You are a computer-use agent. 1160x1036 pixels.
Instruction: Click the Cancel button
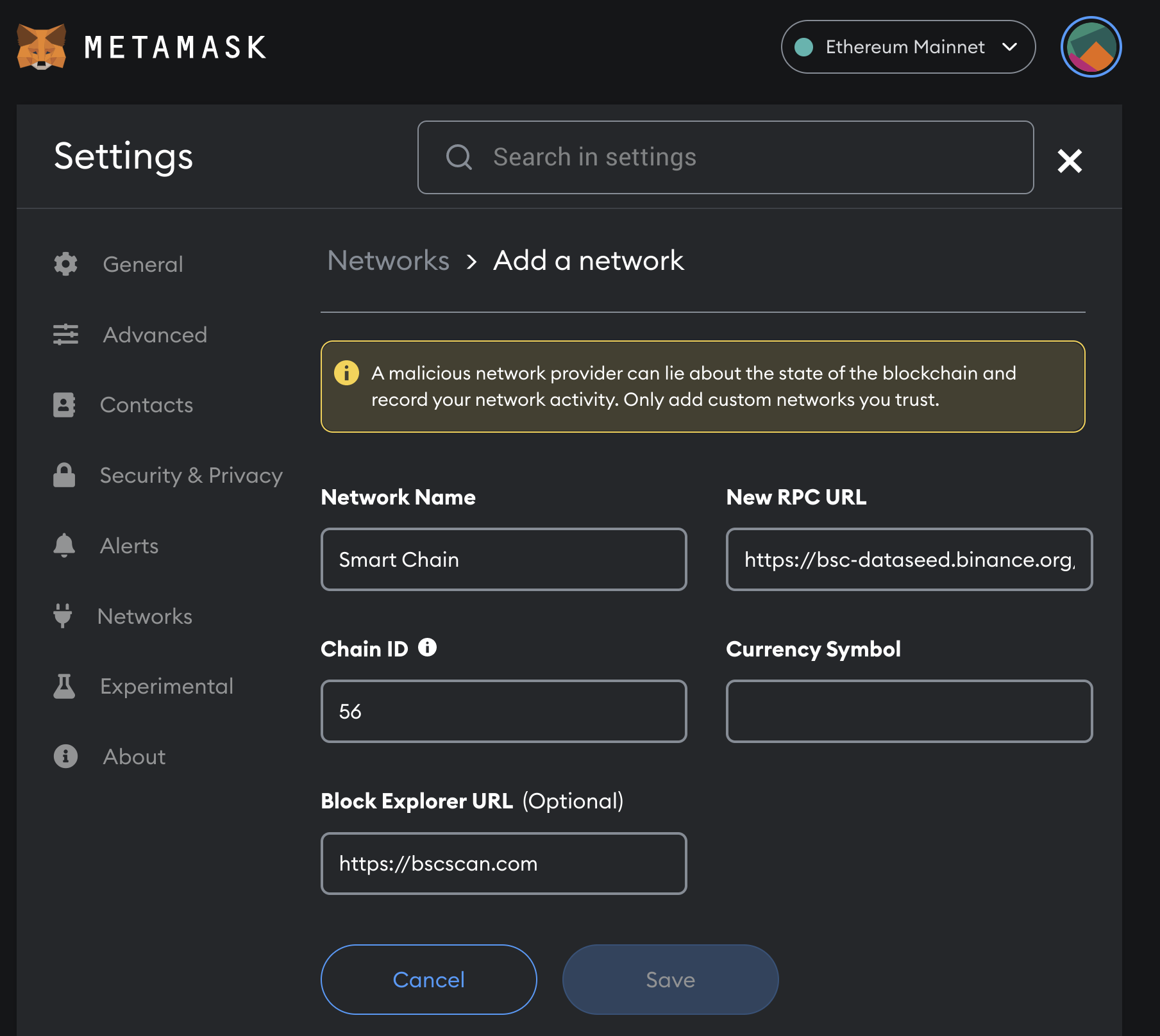429,979
